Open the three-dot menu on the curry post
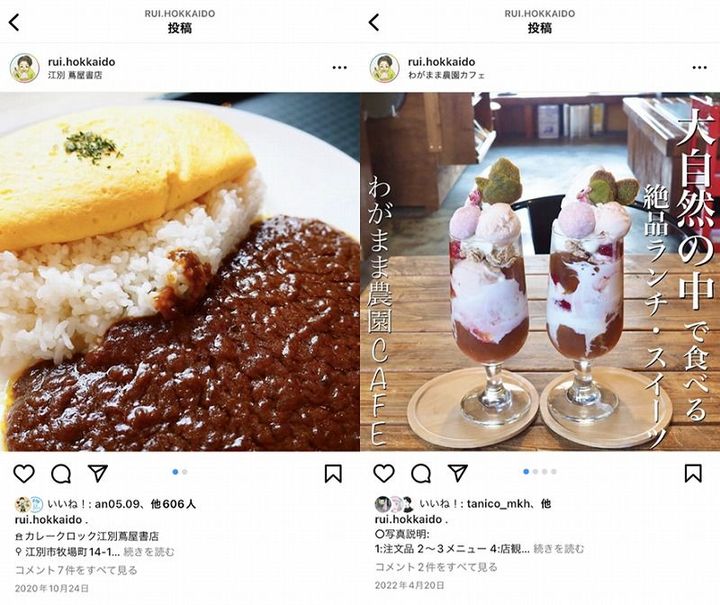 (339, 68)
